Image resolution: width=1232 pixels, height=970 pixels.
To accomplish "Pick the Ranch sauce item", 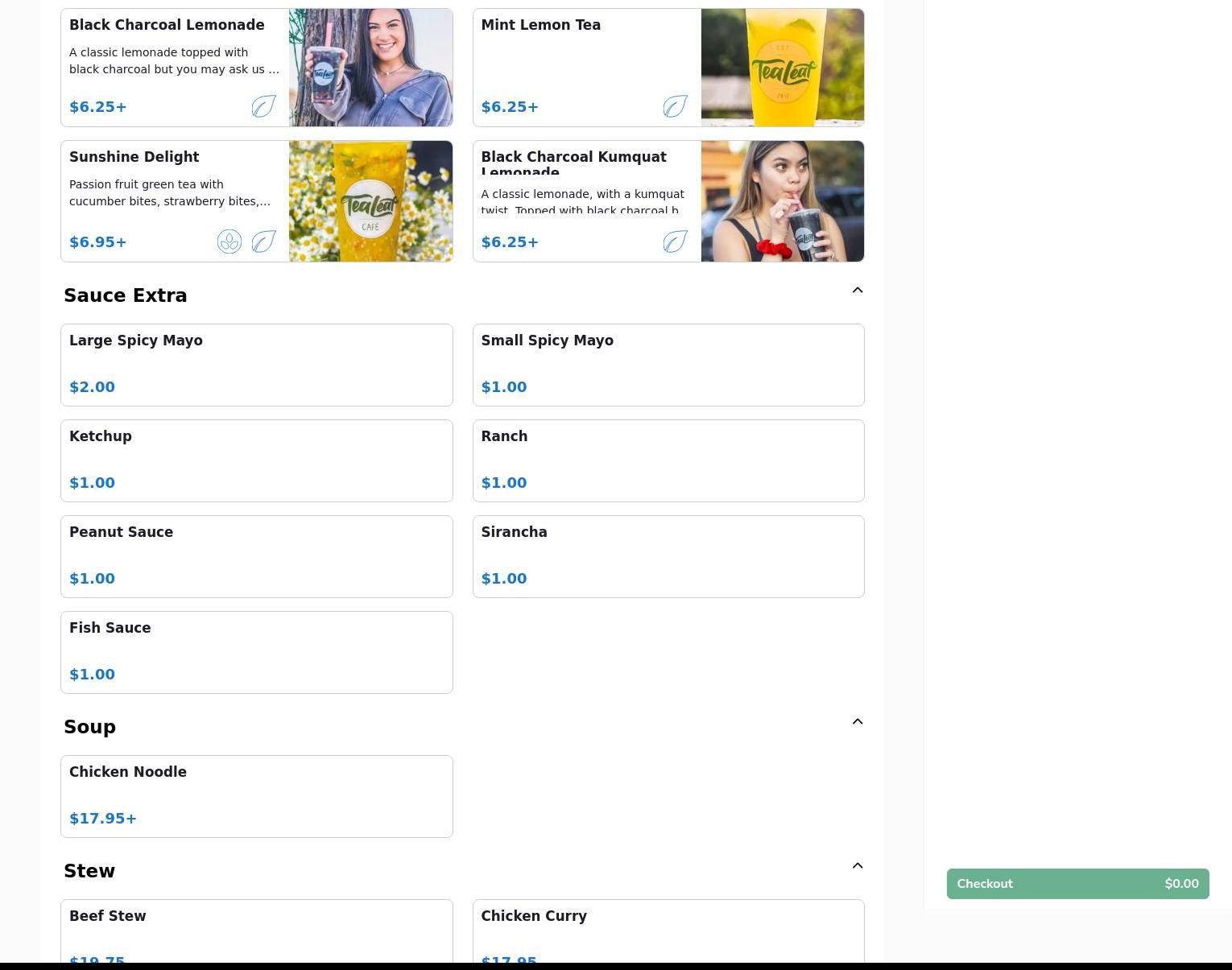I will 668,460.
